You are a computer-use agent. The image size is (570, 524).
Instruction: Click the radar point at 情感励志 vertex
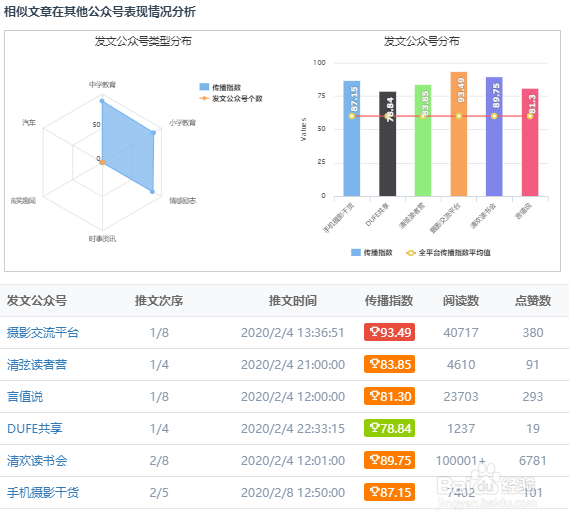152,191
